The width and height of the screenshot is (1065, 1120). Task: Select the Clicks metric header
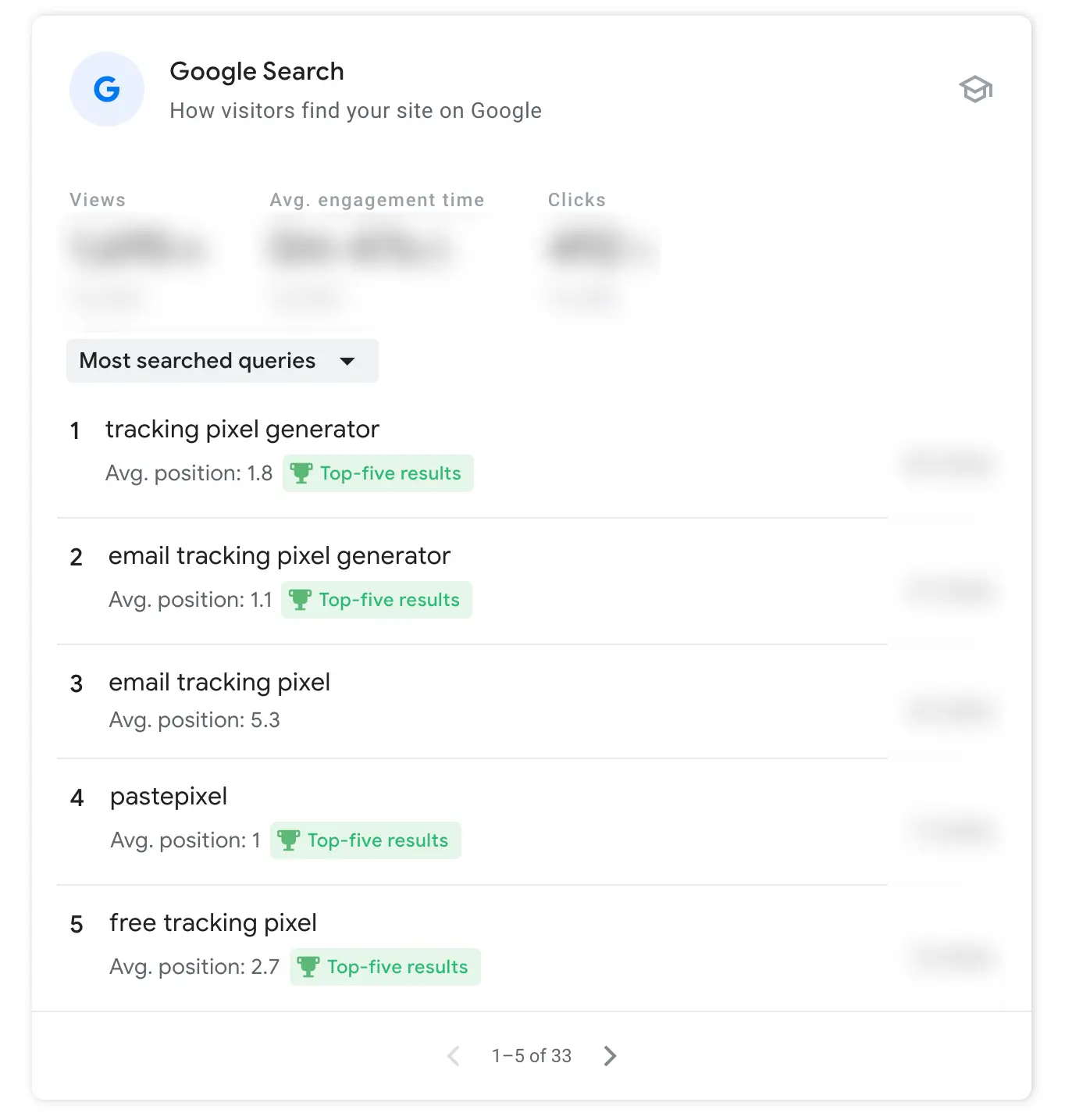pos(576,199)
